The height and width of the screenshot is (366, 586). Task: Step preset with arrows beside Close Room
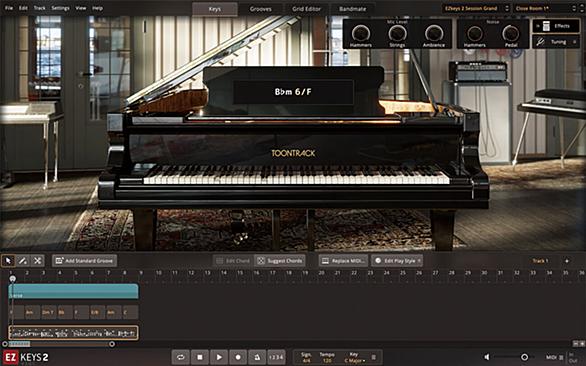pyautogui.click(x=574, y=8)
